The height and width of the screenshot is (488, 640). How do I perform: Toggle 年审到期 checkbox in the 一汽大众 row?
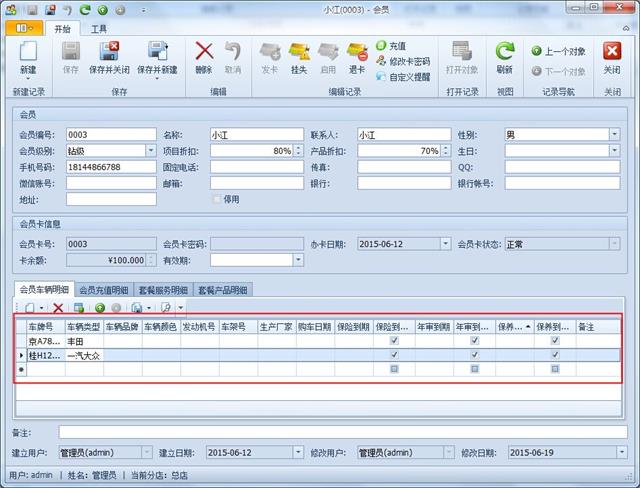[474, 355]
